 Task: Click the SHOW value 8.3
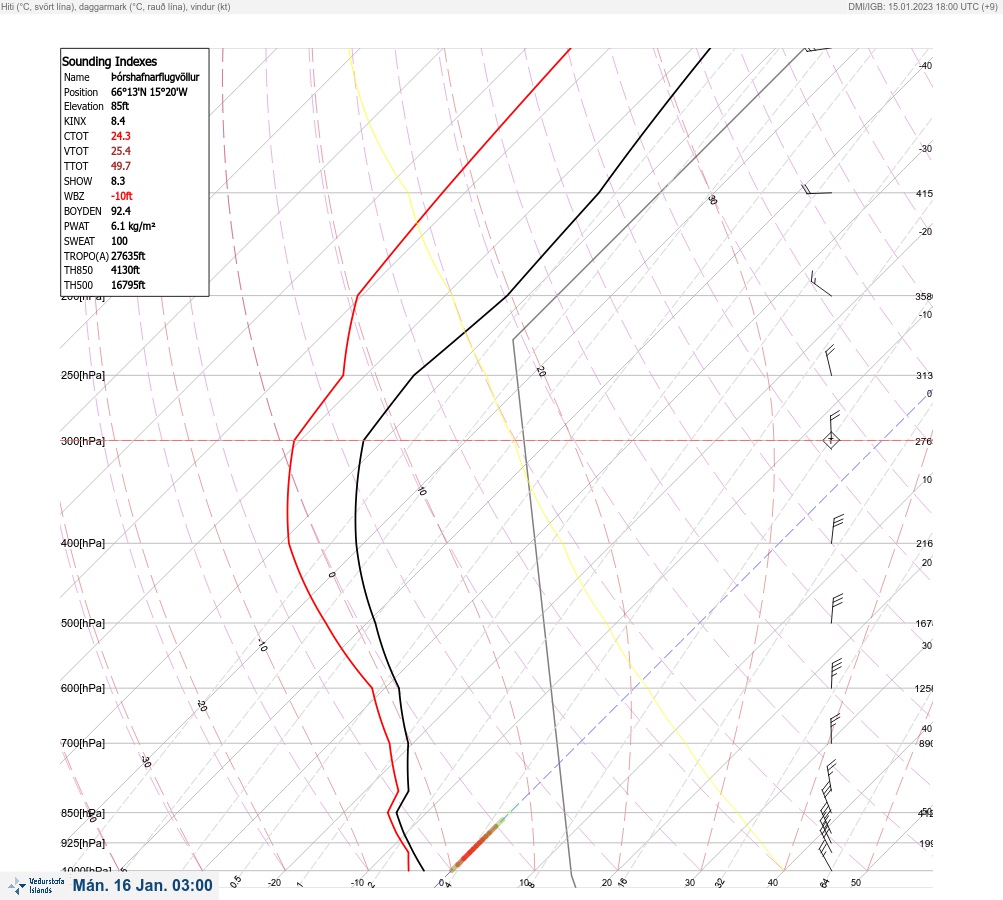118,181
